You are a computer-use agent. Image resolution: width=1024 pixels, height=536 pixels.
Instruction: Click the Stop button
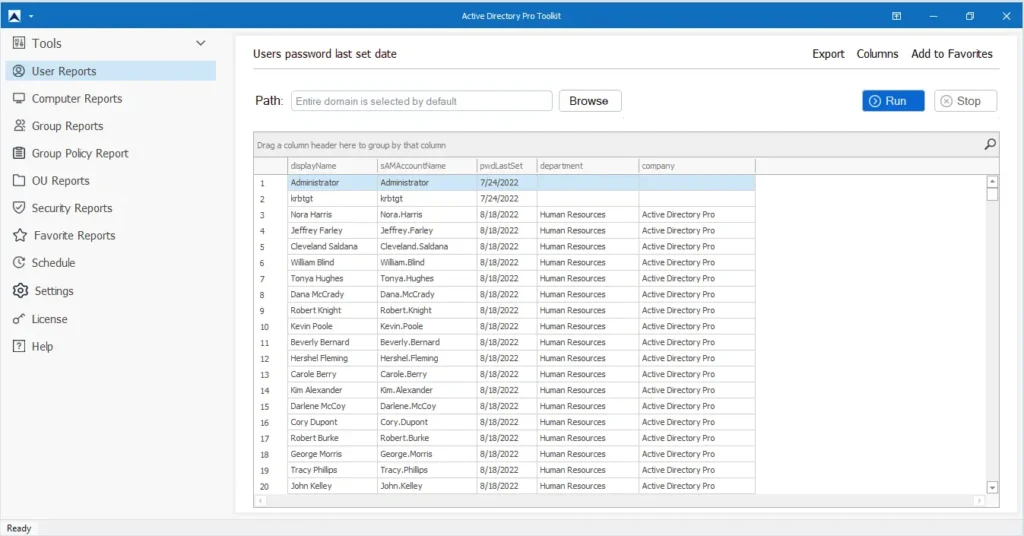coord(965,101)
